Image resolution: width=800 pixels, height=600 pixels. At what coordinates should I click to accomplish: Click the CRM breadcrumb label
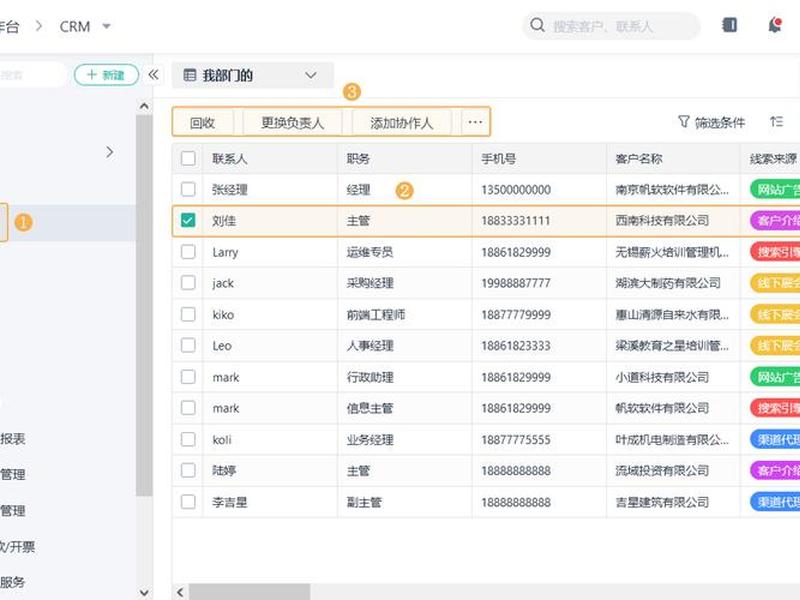(75, 26)
